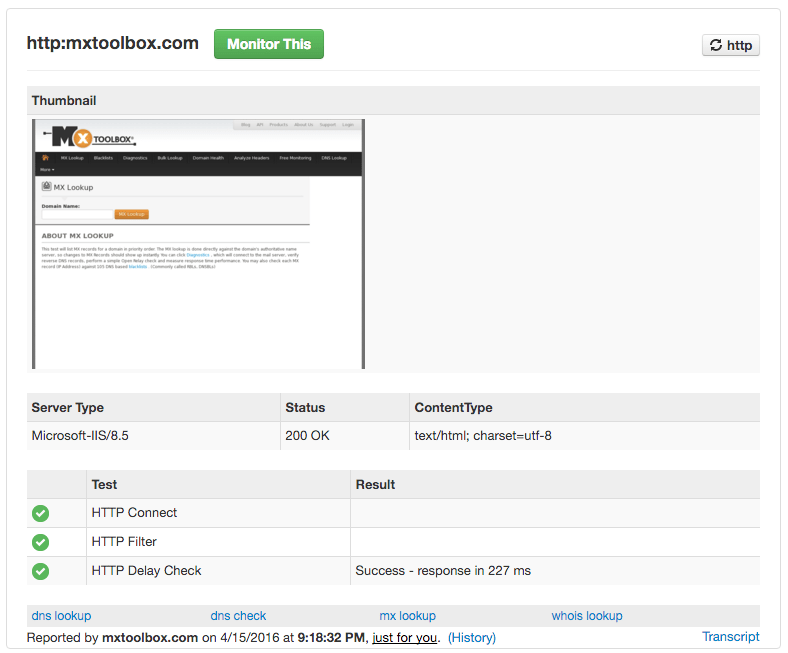Click the green check icon for HTTP Delay Check
This screenshot has width=788, height=653.
41,572
